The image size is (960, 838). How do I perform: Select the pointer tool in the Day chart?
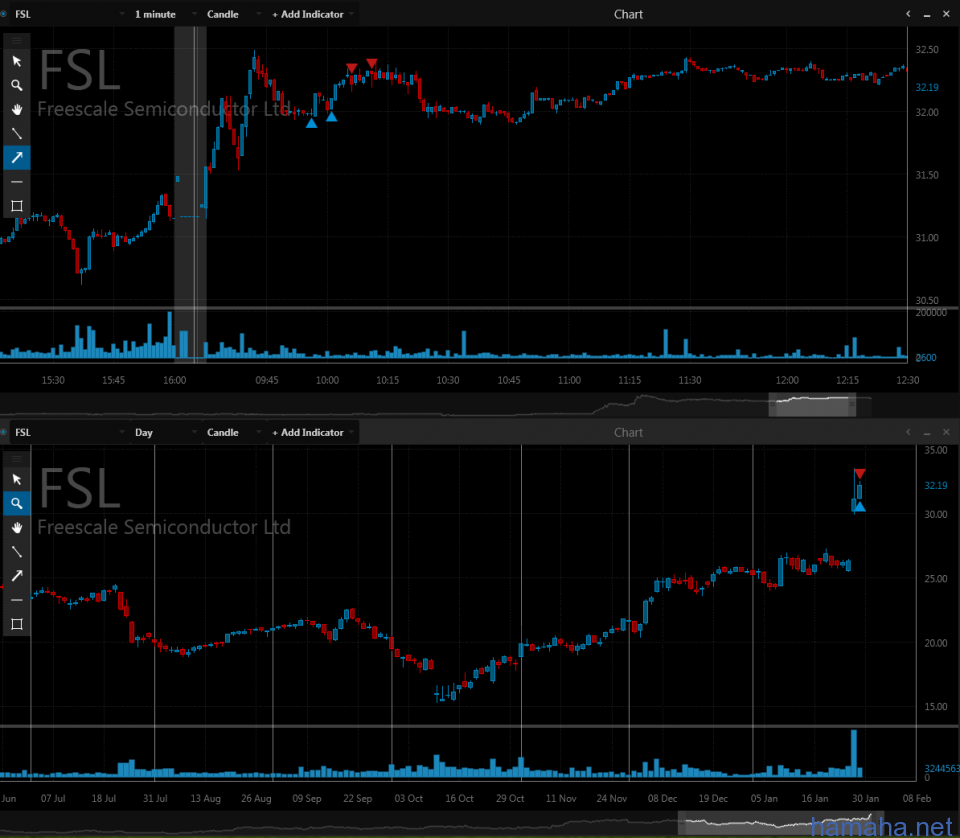(x=17, y=479)
